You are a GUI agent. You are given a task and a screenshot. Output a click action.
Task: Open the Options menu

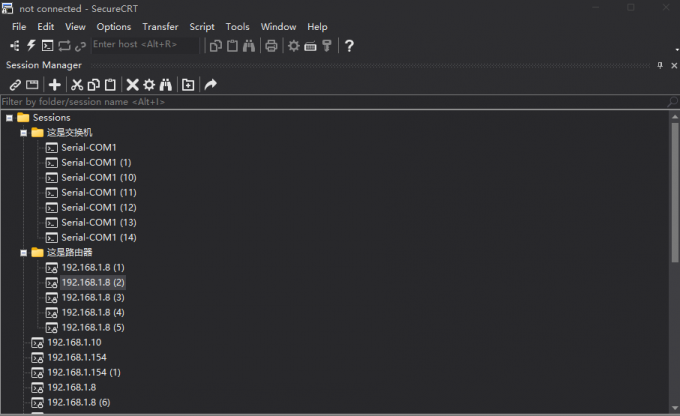point(114,26)
